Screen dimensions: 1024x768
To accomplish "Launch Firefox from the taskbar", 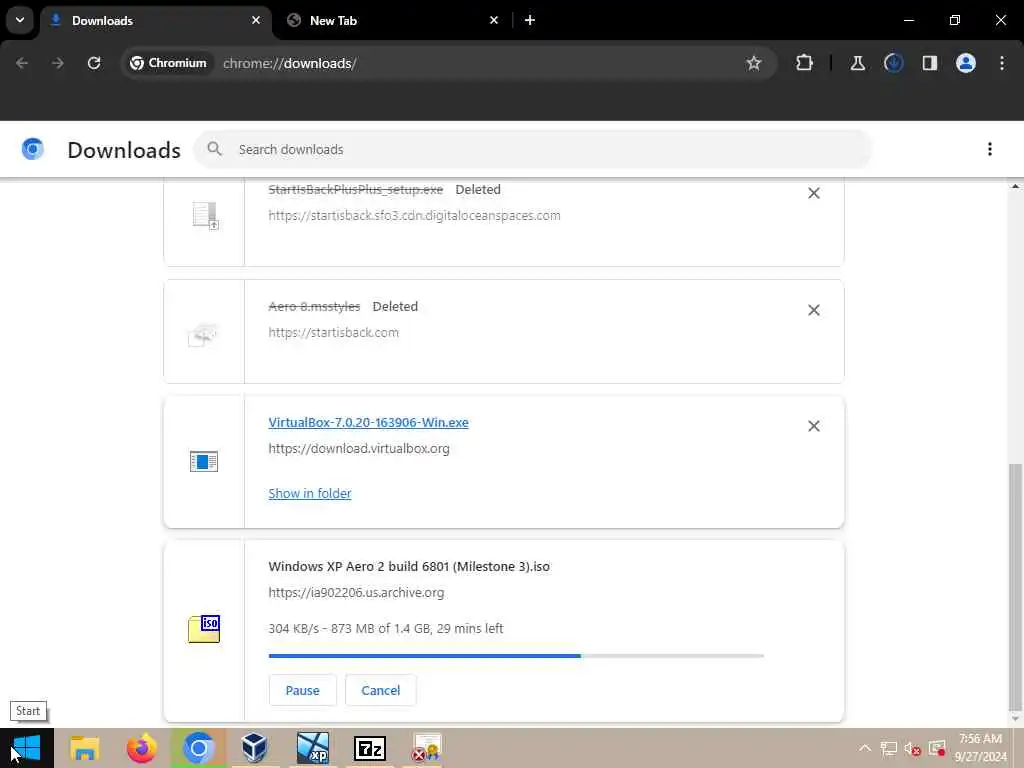I will click(x=141, y=748).
